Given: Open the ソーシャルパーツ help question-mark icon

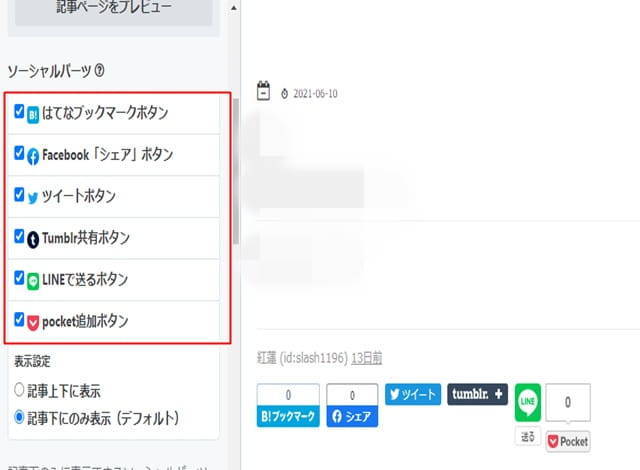Looking at the screenshot, I should pyautogui.click(x=99, y=71).
